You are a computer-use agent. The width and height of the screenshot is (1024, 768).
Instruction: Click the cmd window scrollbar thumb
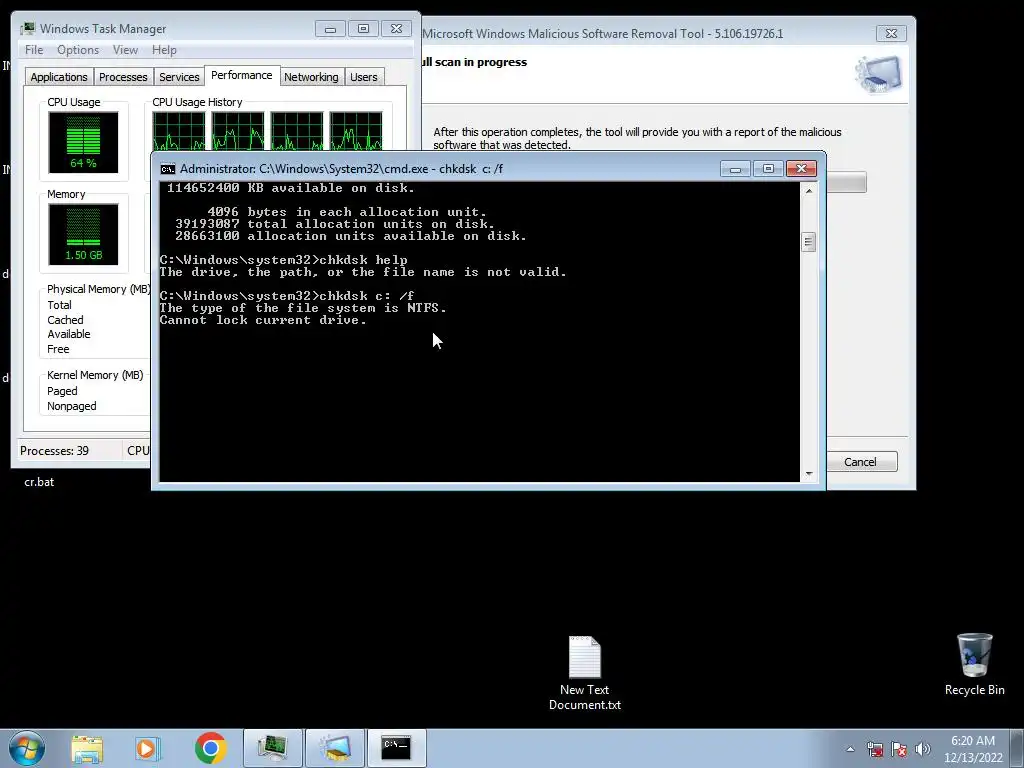pyautogui.click(x=808, y=242)
